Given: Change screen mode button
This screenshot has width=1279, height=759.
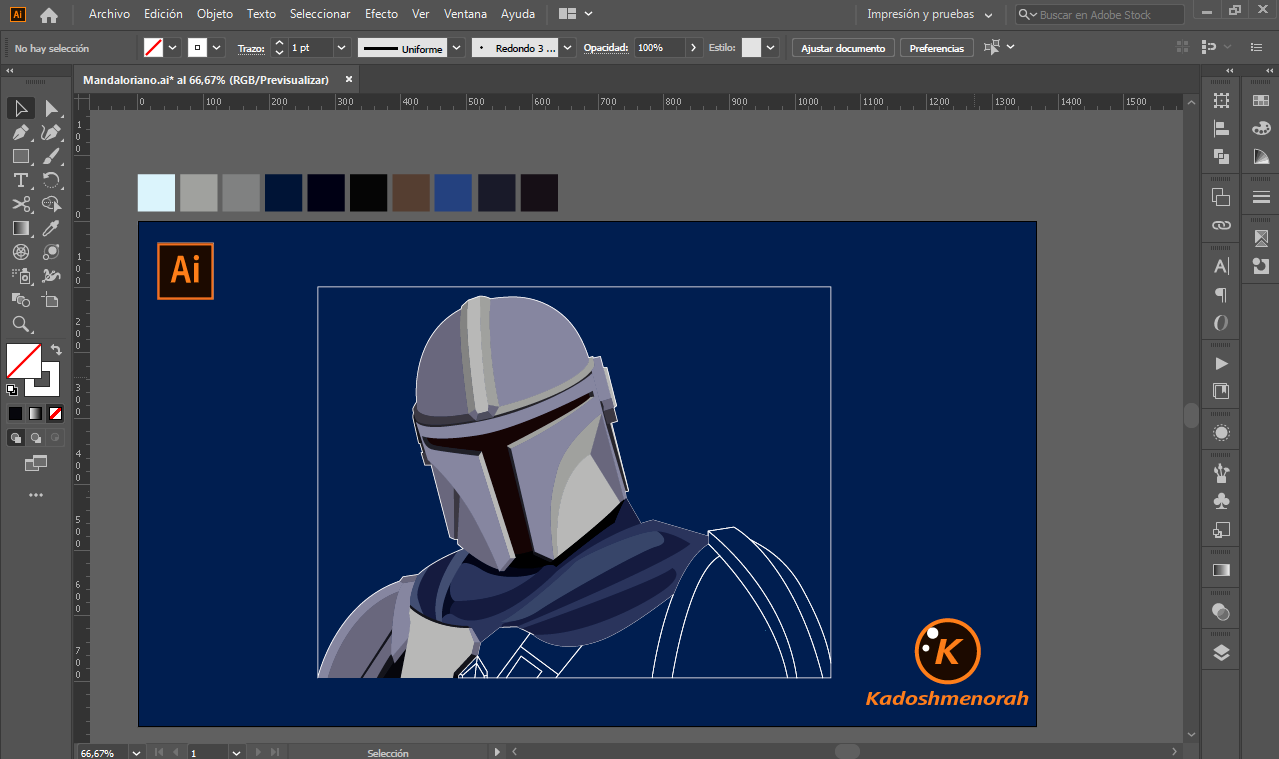Looking at the screenshot, I should tap(36, 463).
